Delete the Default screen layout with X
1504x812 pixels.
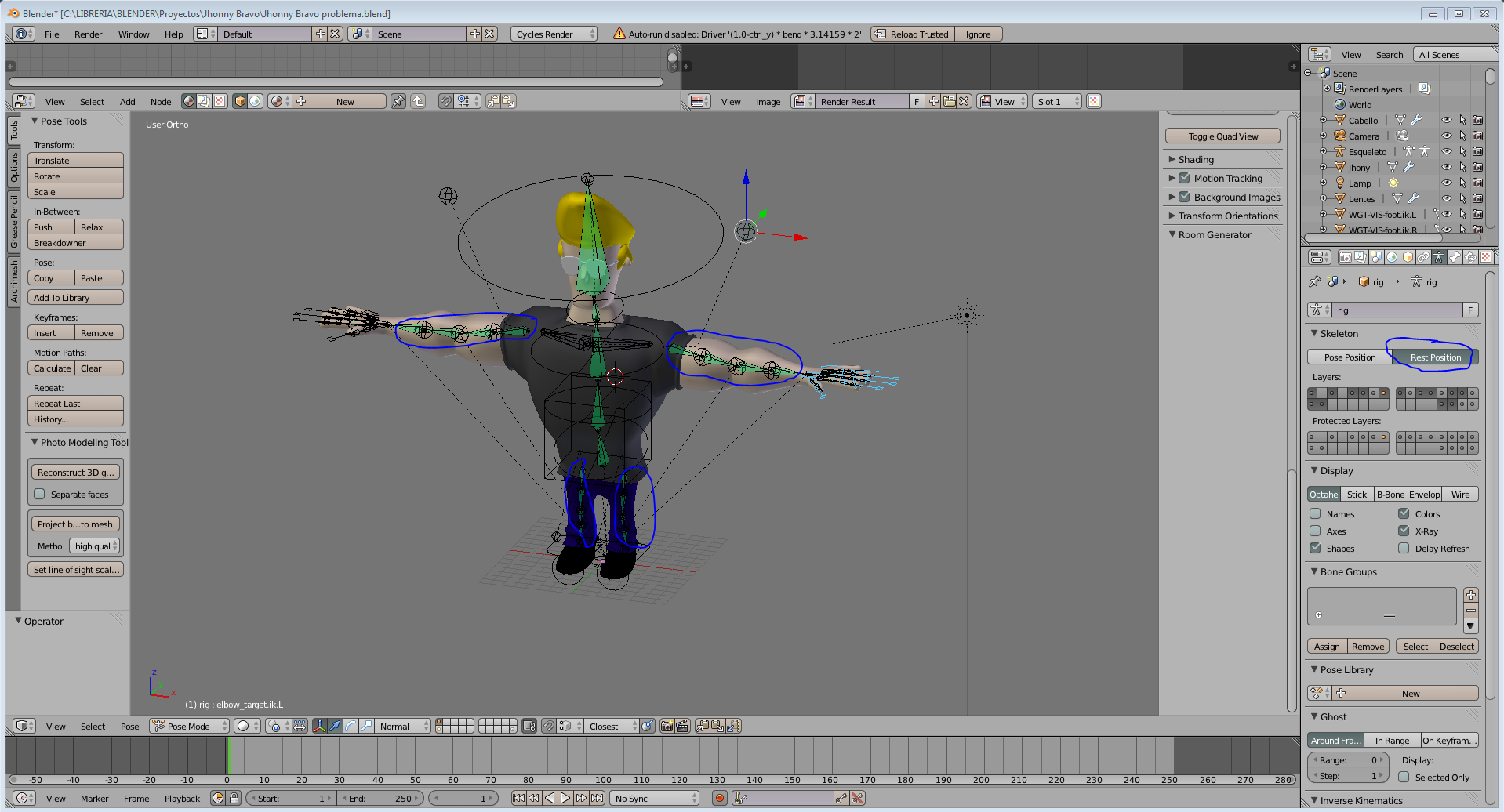click(335, 34)
